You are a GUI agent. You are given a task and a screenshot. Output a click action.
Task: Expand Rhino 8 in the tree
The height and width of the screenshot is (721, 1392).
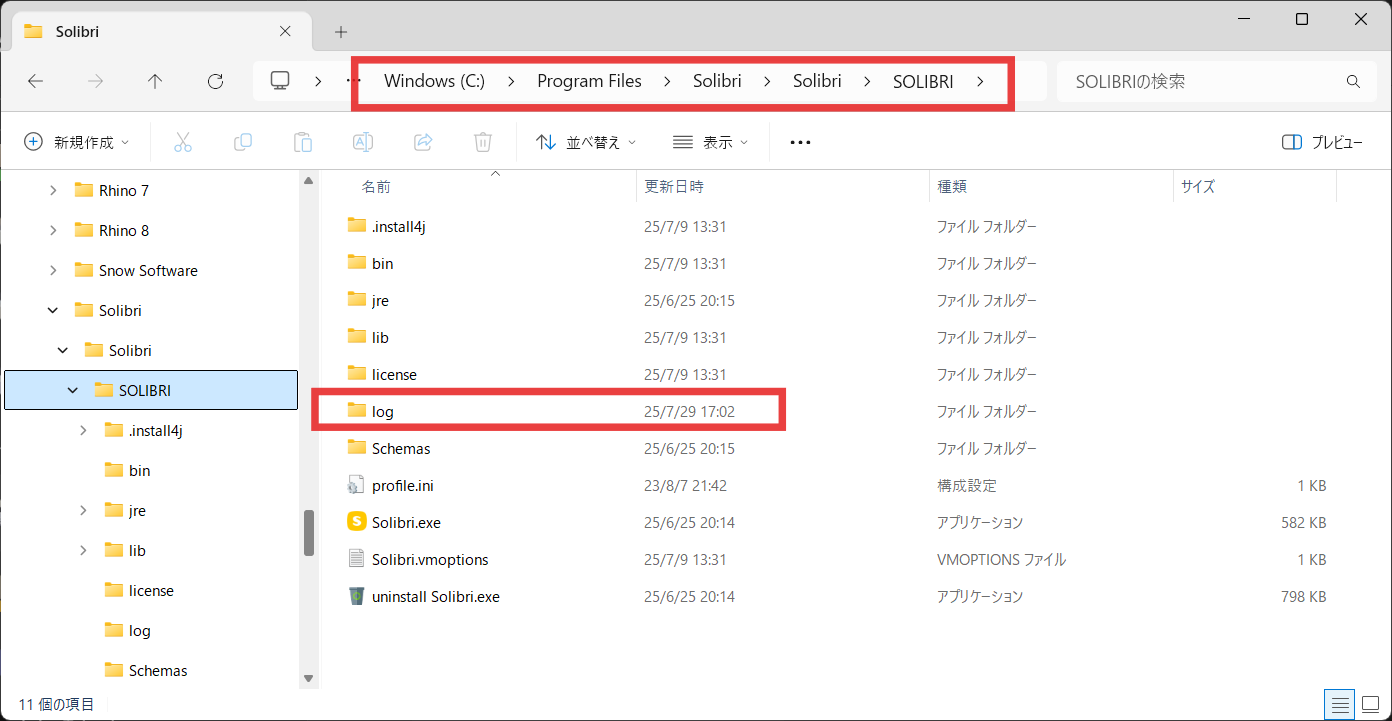[53, 230]
